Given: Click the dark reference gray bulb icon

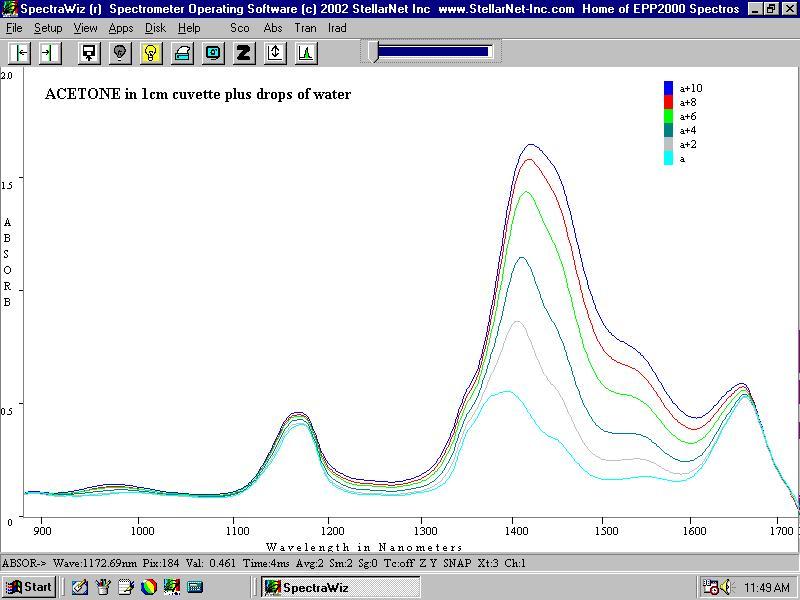Looking at the screenshot, I should click(120, 53).
